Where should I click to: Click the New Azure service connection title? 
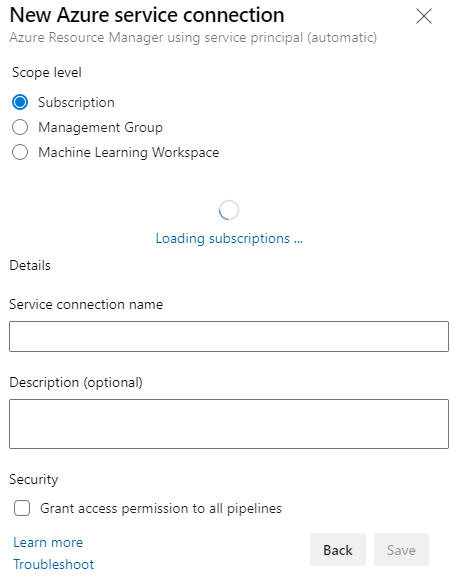coord(147,15)
